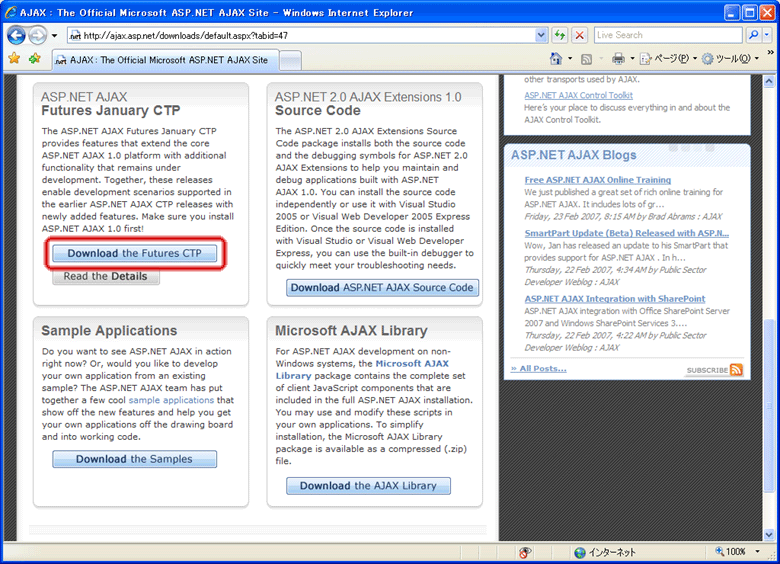Viewport: 780px width, 564px height.
Task: Open the Favorites Center star icon
Action: 14,59
